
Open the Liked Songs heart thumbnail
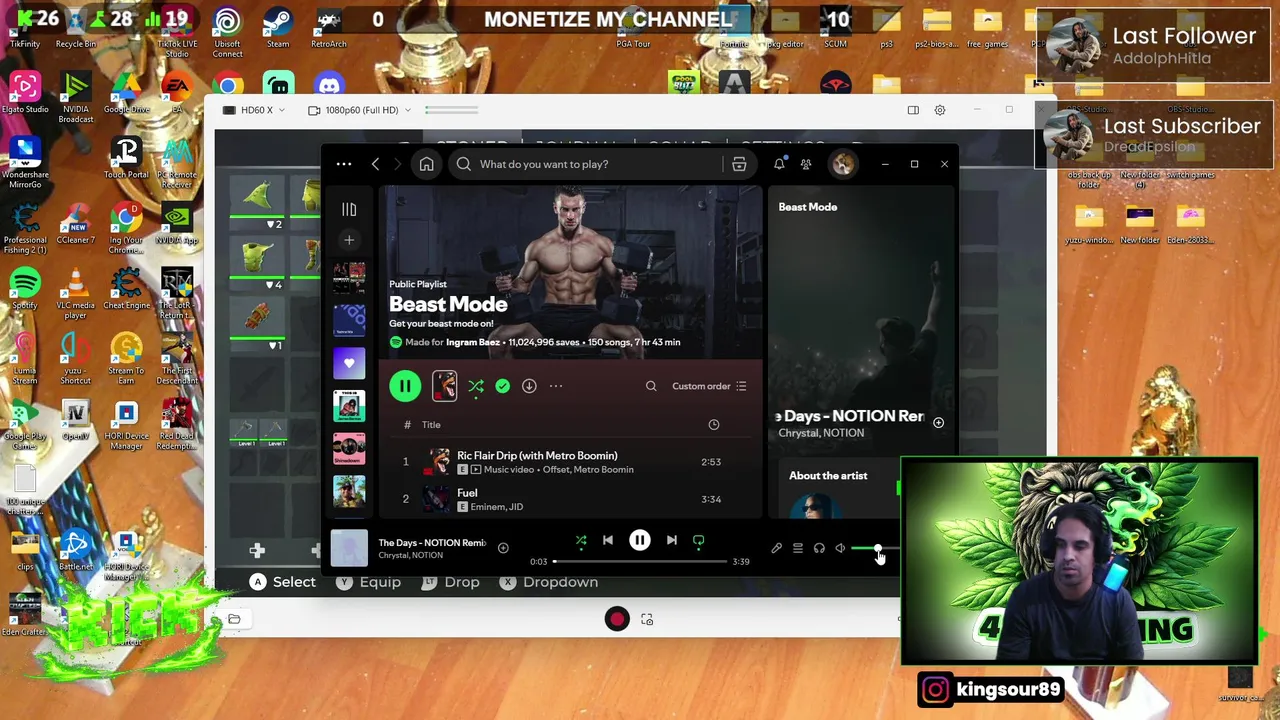[x=349, y=363]
